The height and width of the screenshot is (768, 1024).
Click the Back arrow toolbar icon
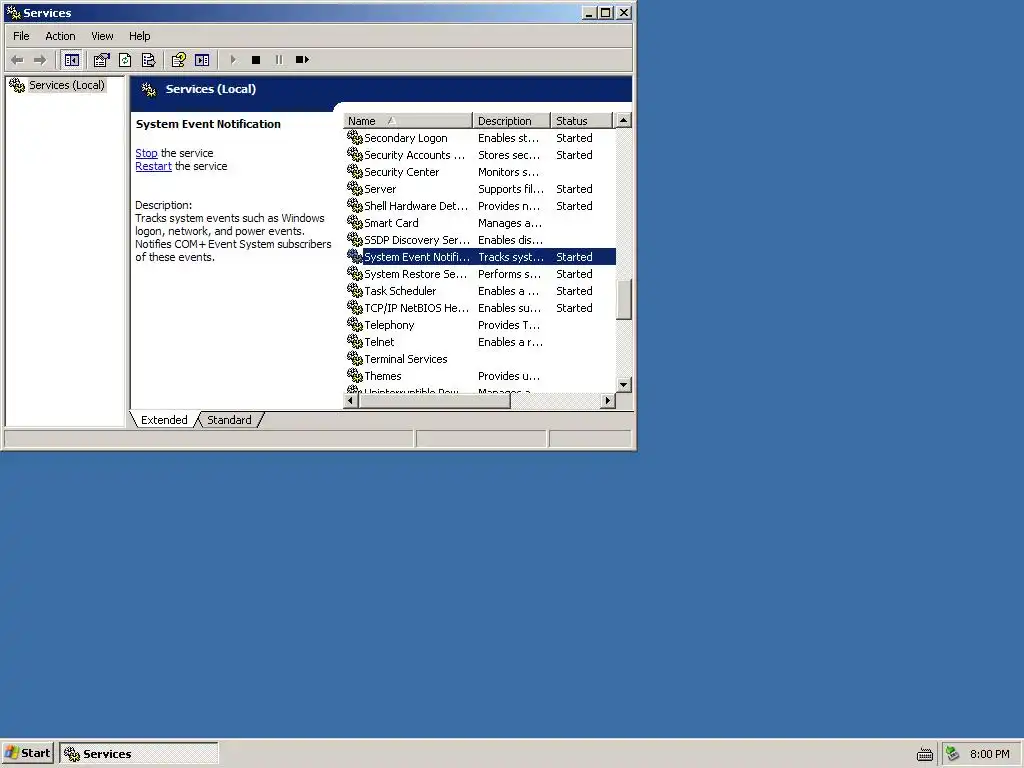[x=17, y=60]
